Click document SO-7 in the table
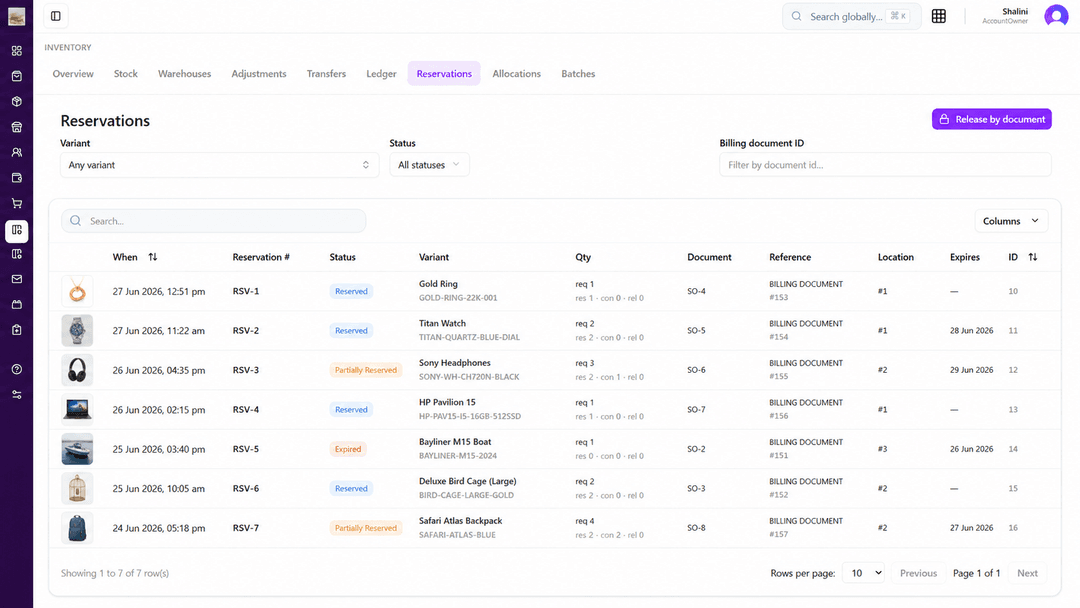This screenshot has height=608, width=1080. click(696, 410)
